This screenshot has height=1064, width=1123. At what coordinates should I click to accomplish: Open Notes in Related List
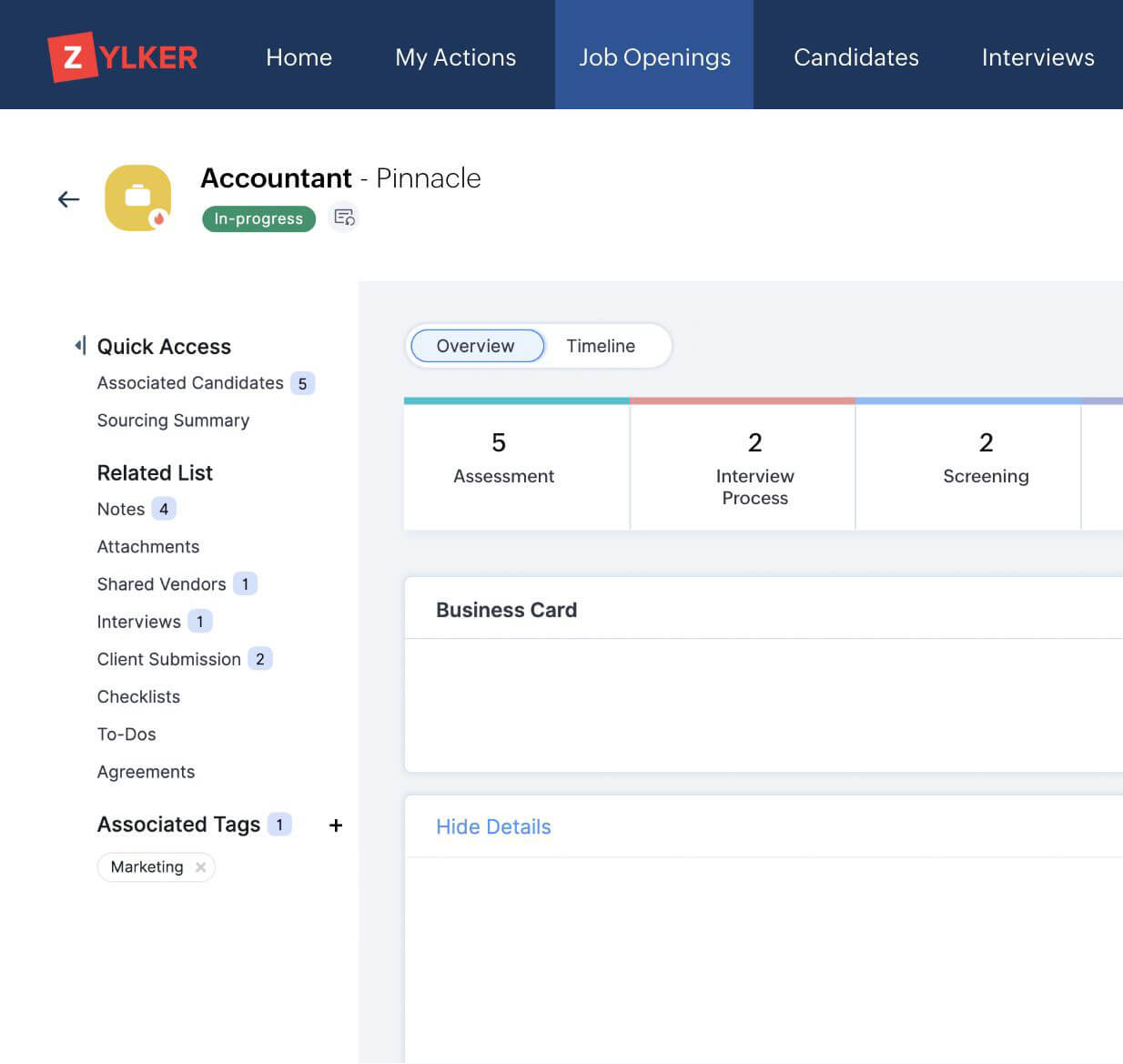[x=121, y=509]
